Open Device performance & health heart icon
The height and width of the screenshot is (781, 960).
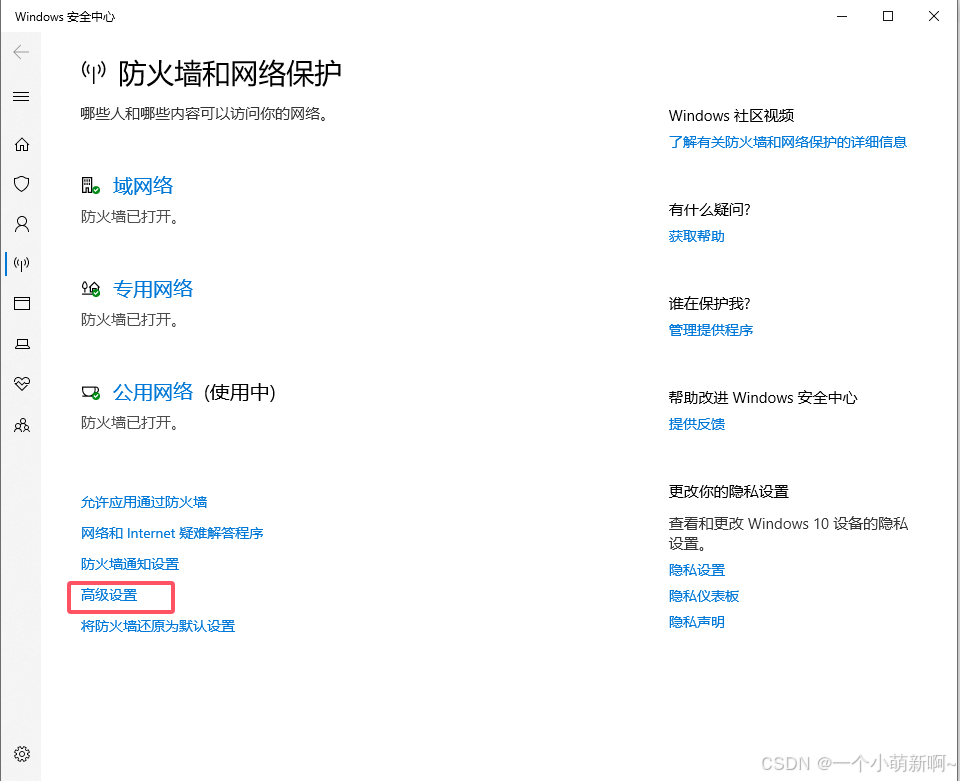21,384
